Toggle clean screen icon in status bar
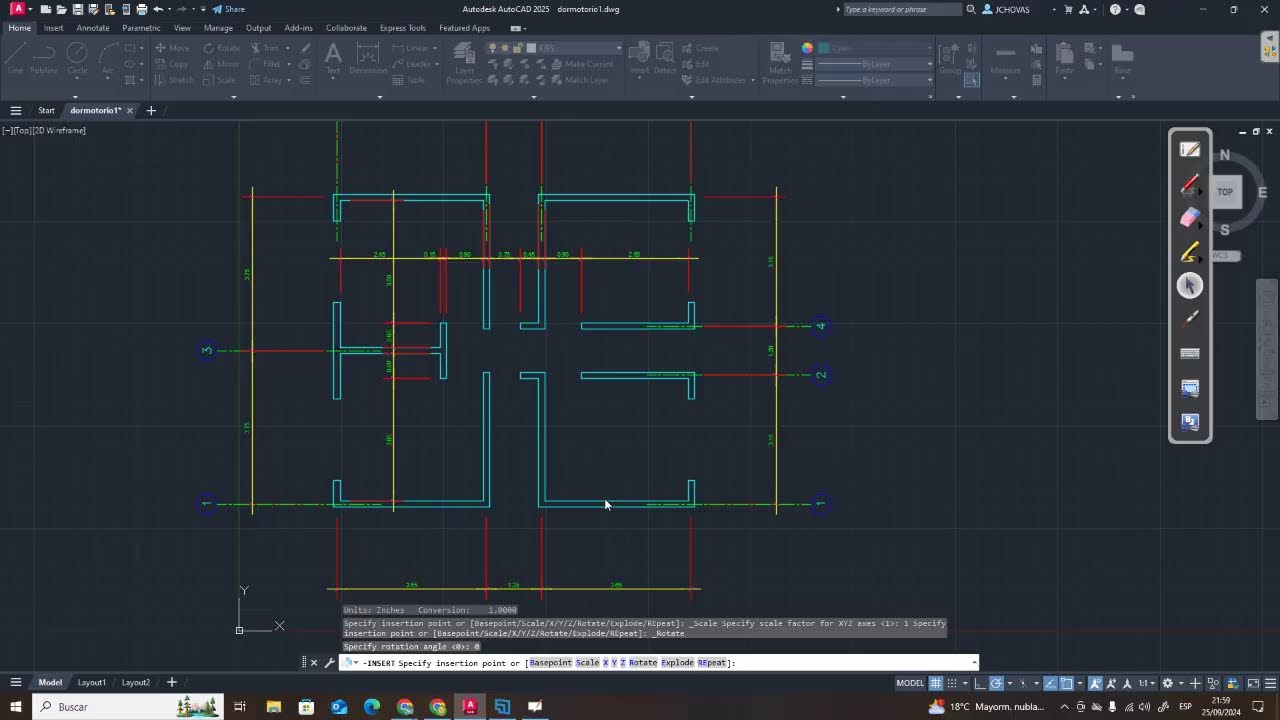 [x=1254, y=683]
